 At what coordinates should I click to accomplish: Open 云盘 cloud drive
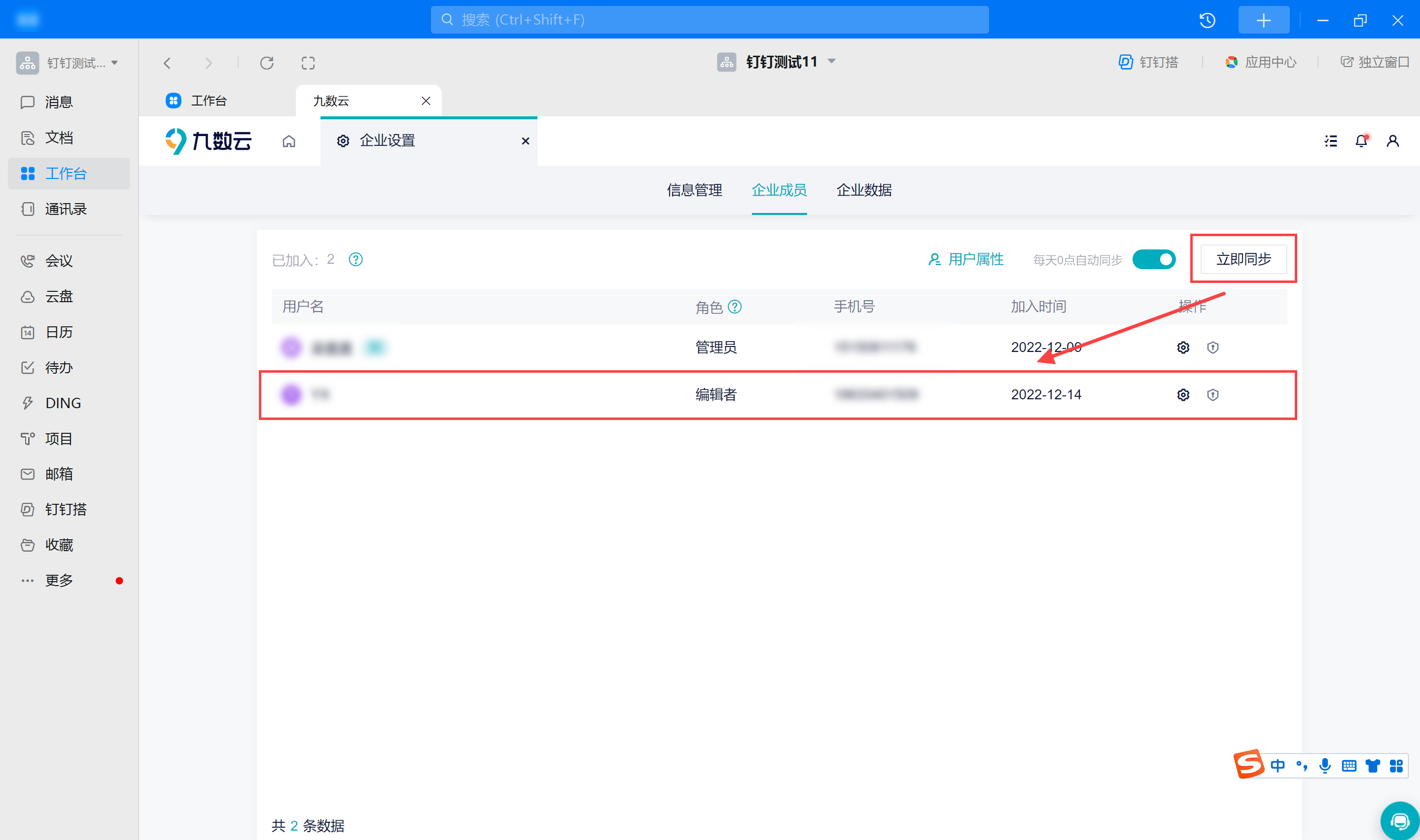58,297
